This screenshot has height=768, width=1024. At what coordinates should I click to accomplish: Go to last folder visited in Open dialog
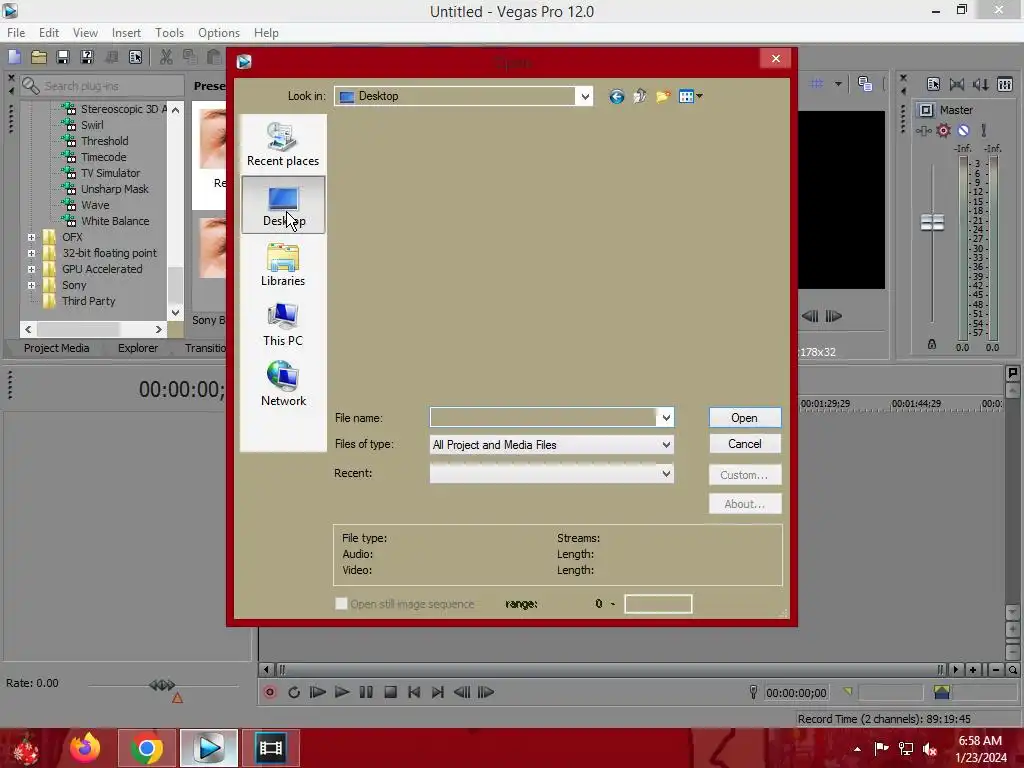616,97
